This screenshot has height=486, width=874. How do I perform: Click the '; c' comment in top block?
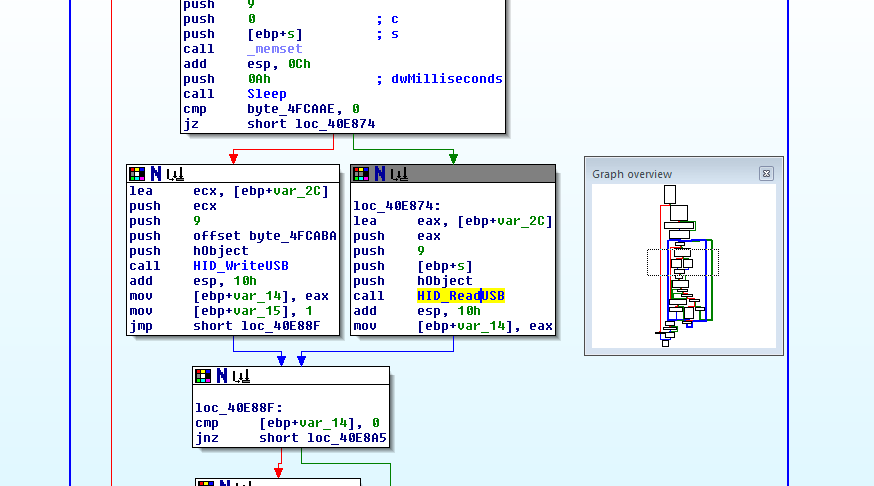[x=387, y=19]
